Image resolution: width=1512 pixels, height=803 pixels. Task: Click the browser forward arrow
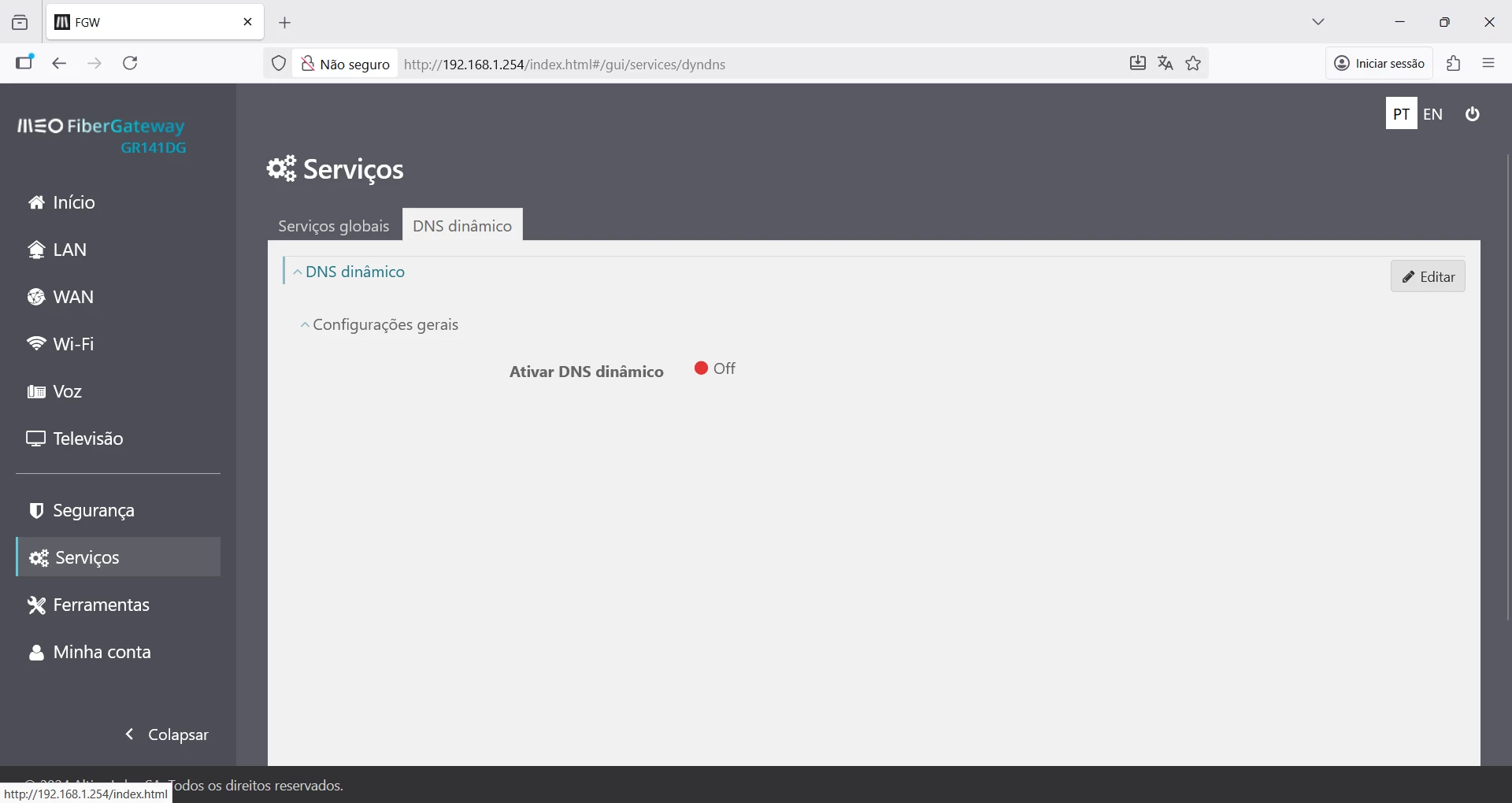(94, 64)
